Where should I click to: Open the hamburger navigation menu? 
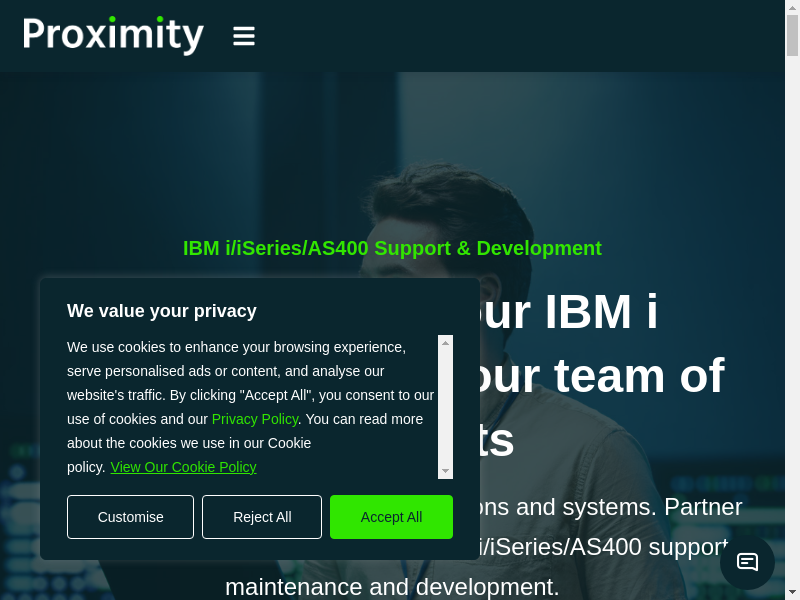[x=244, y=36]
